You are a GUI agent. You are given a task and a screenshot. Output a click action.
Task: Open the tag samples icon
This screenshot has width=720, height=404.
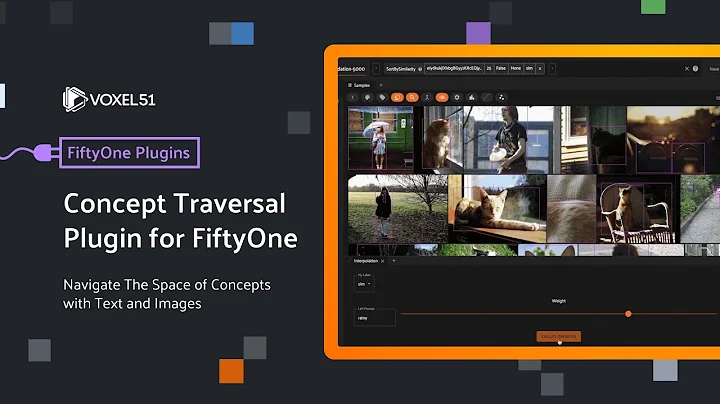click(x=382, y=97)
